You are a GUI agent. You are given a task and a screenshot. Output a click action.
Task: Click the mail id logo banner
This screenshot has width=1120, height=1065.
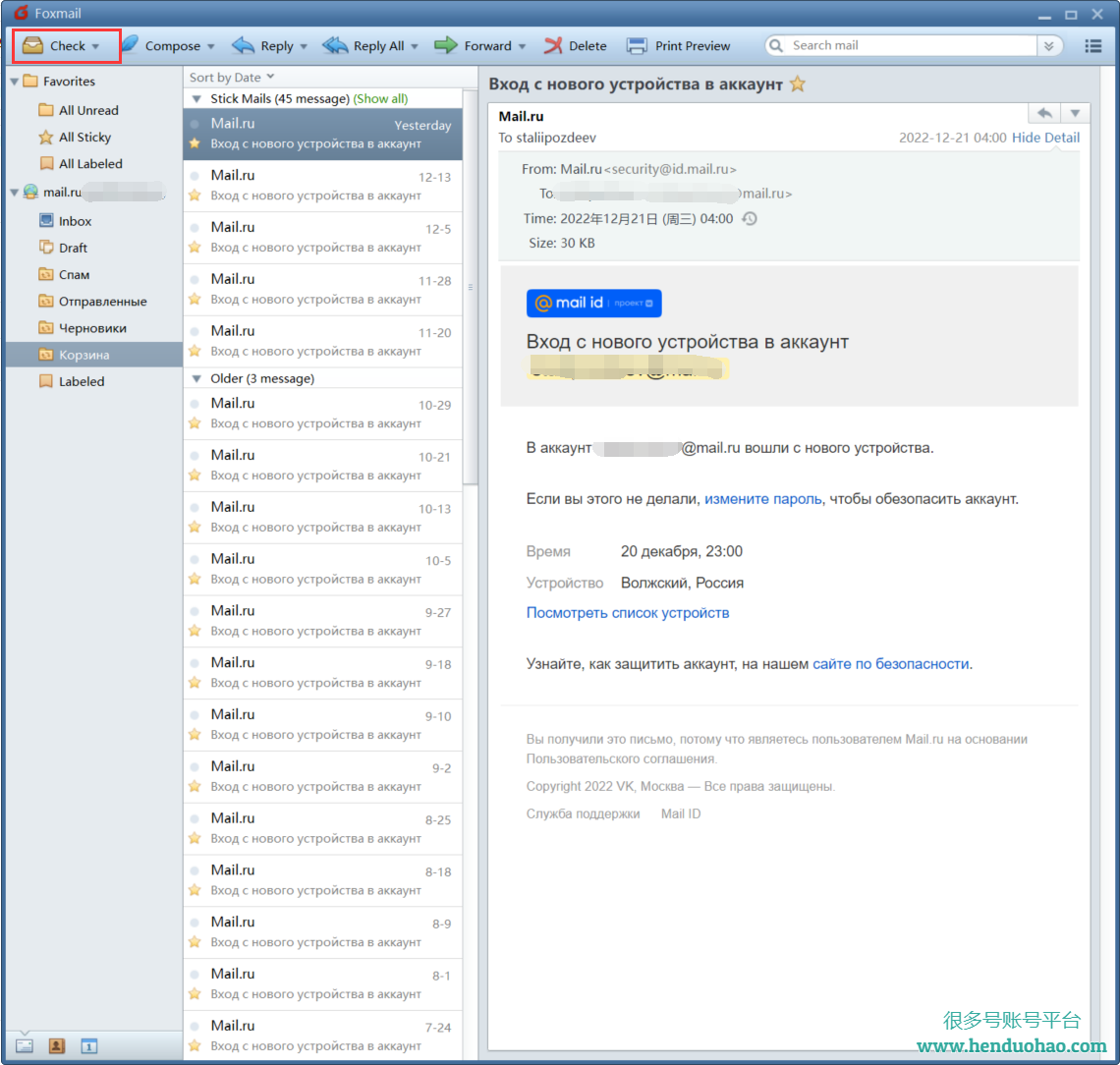point(593,303)
